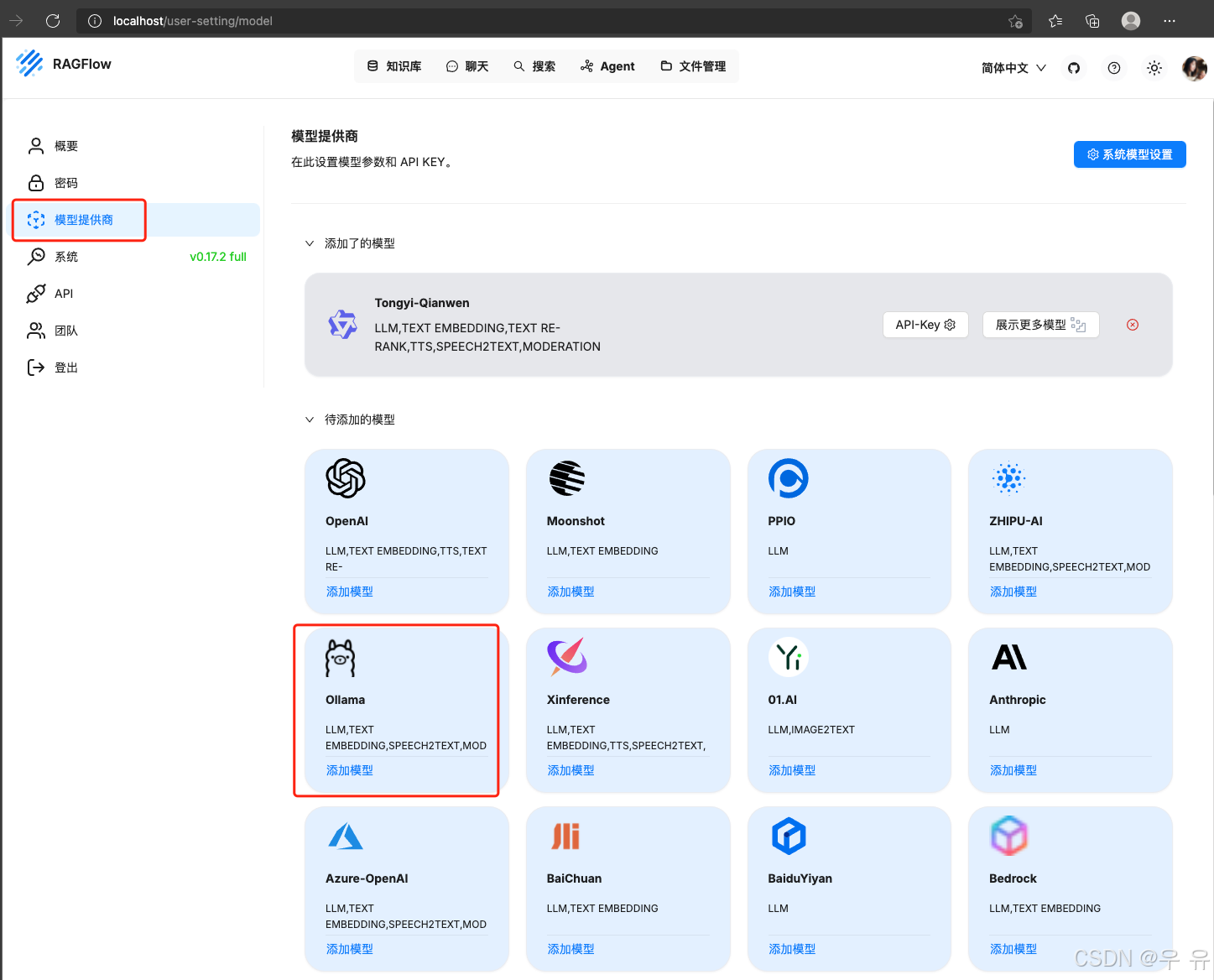Click the v0.17.2 full version label
Image resolution: width=1214 pixels, height=980 pixels.
[218, 257]
